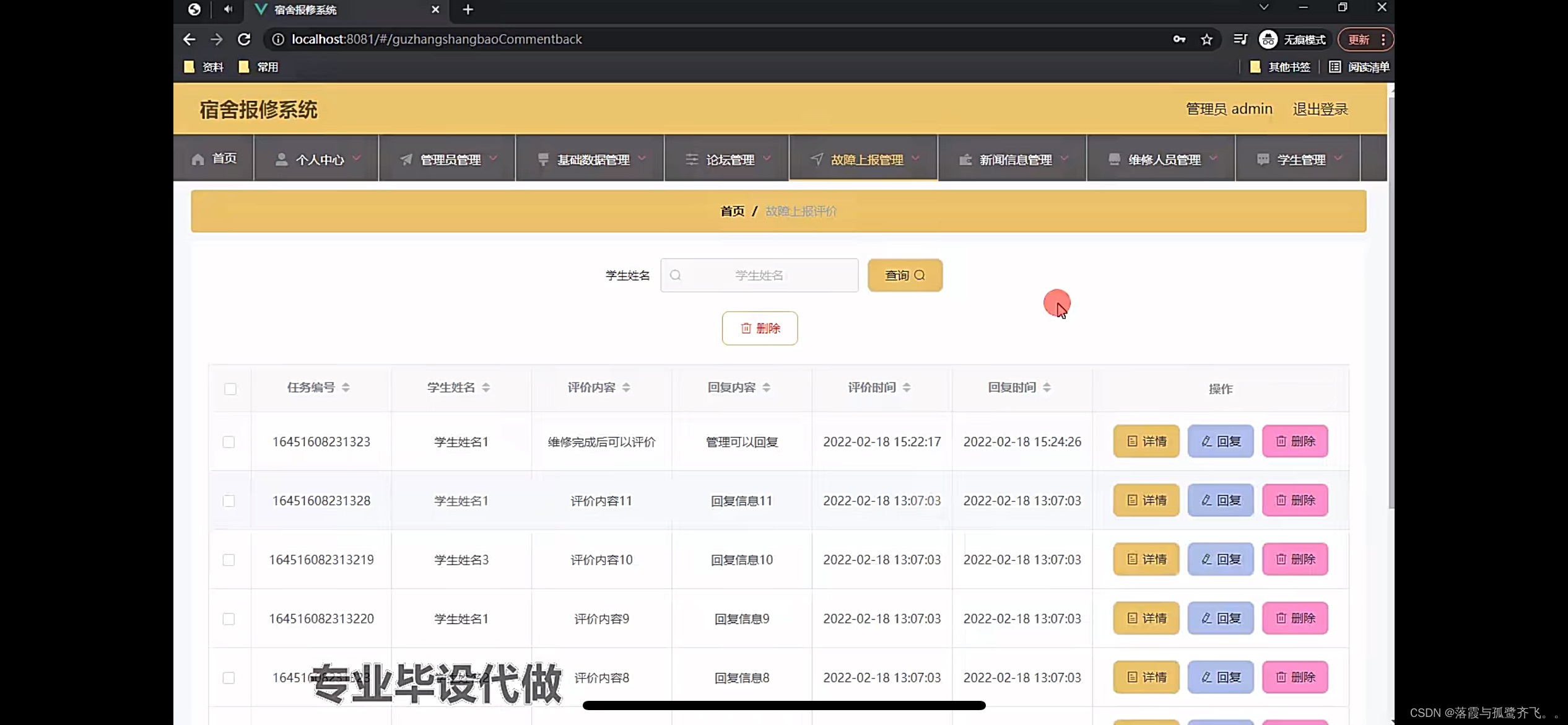The height and width of the screenshot is (725, 1568).
Task: Expand the 故障上报管理 menu
Action: 864,159
